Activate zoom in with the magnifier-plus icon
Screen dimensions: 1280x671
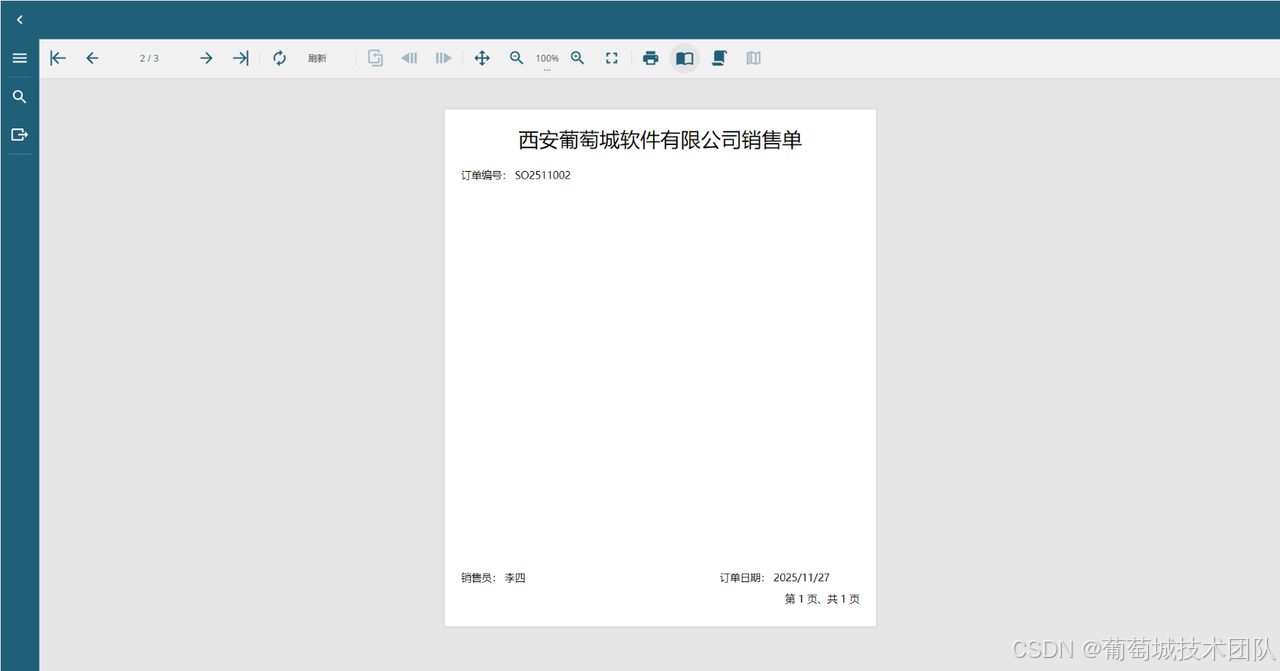coord(577,58)
